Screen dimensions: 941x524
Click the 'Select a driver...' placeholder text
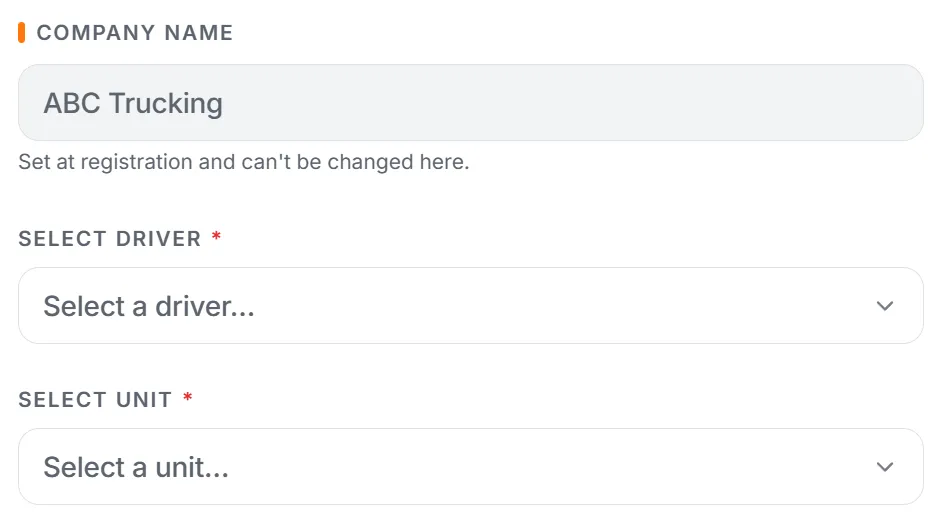click(x=149, y=306)
